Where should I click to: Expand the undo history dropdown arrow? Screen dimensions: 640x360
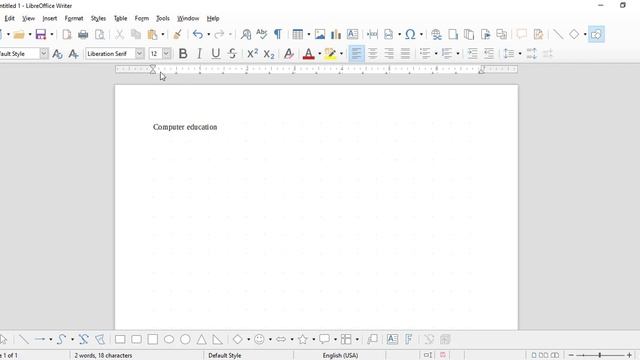tap(208, 34)
